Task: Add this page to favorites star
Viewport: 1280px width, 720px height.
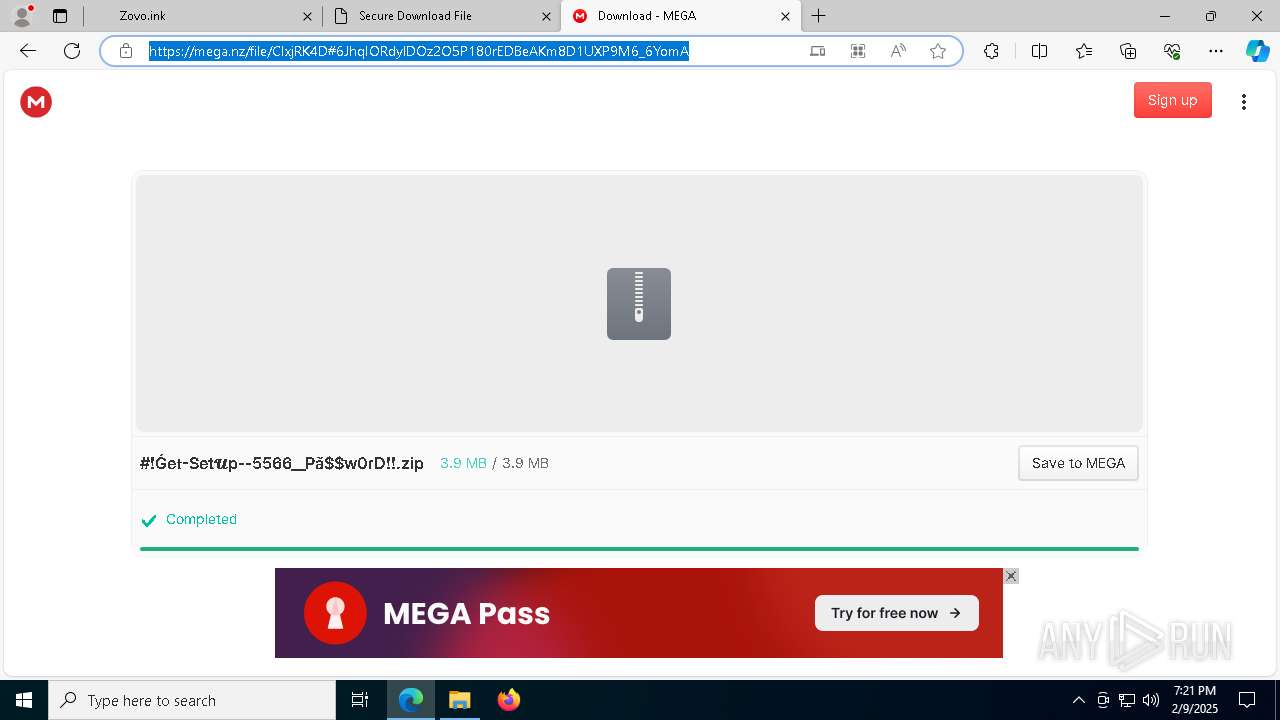Action: pyautogui.click(x=938, y=51)
